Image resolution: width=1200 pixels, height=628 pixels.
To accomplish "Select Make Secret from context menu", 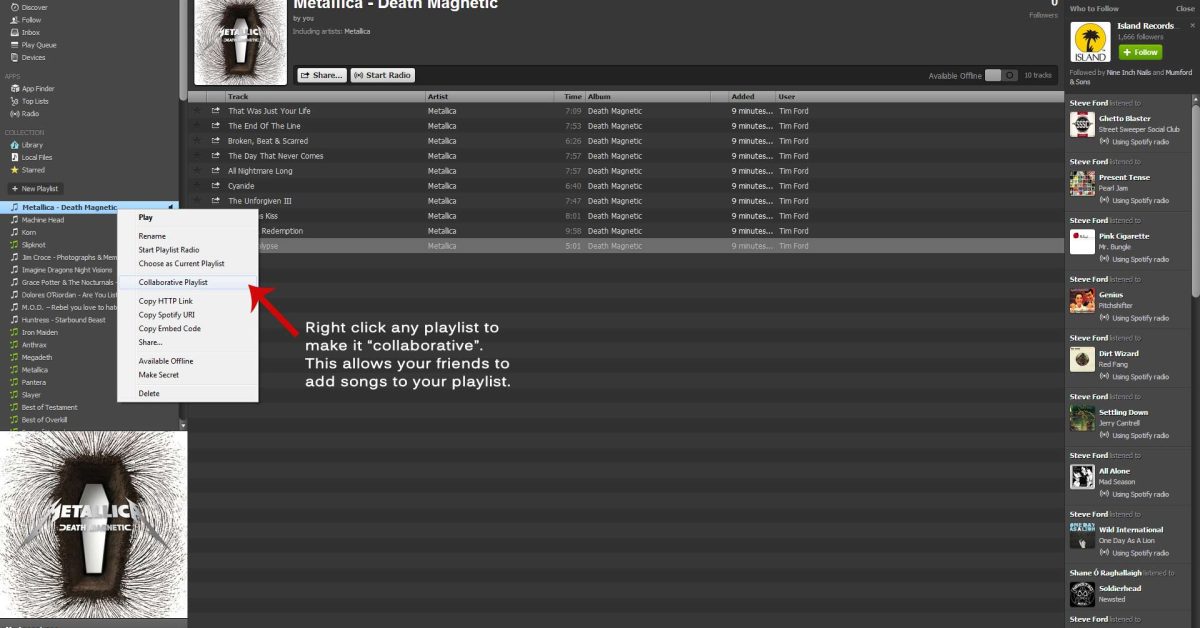I will click(x=159, y=375).
